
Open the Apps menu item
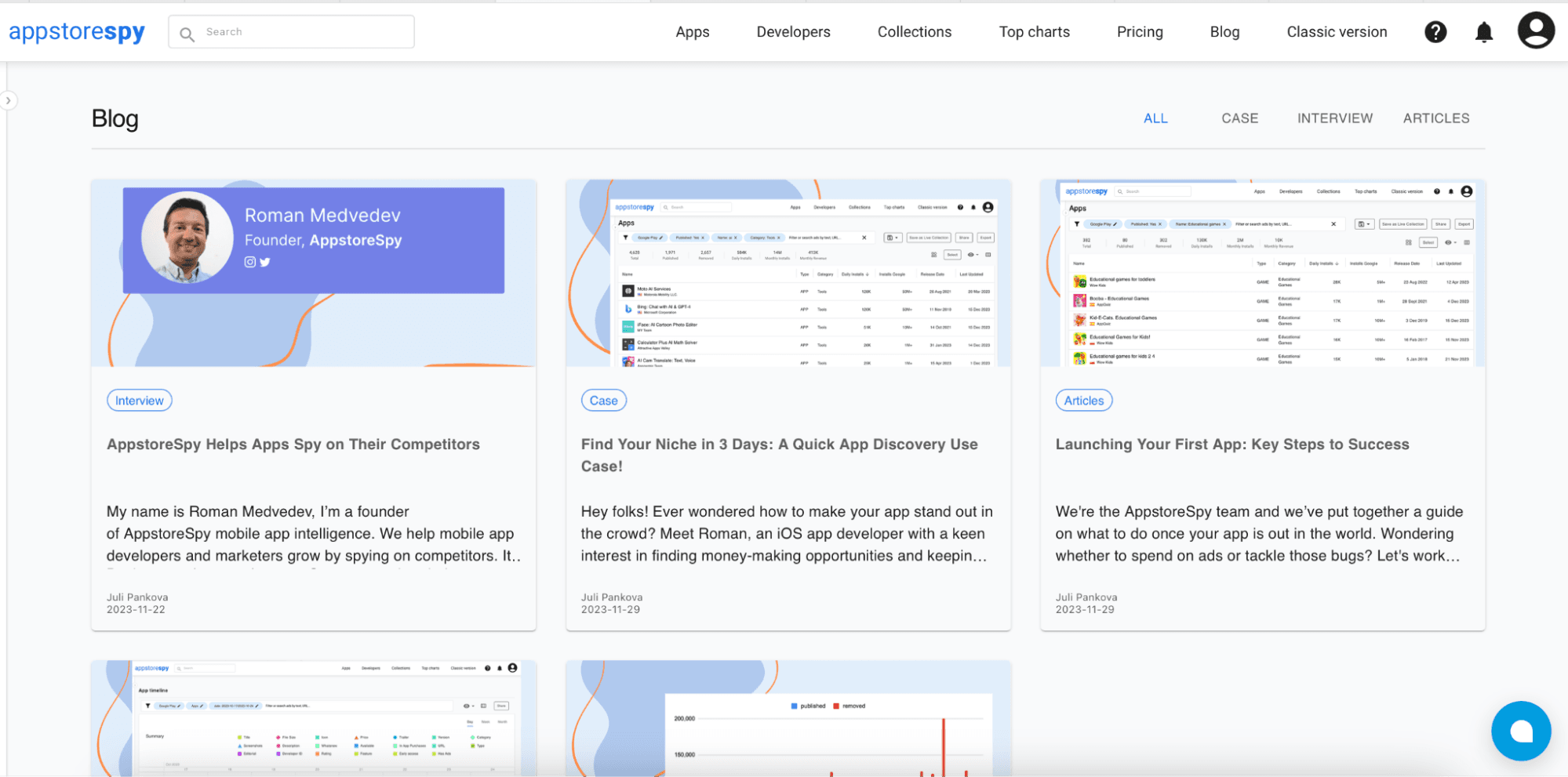coord(692,32)
